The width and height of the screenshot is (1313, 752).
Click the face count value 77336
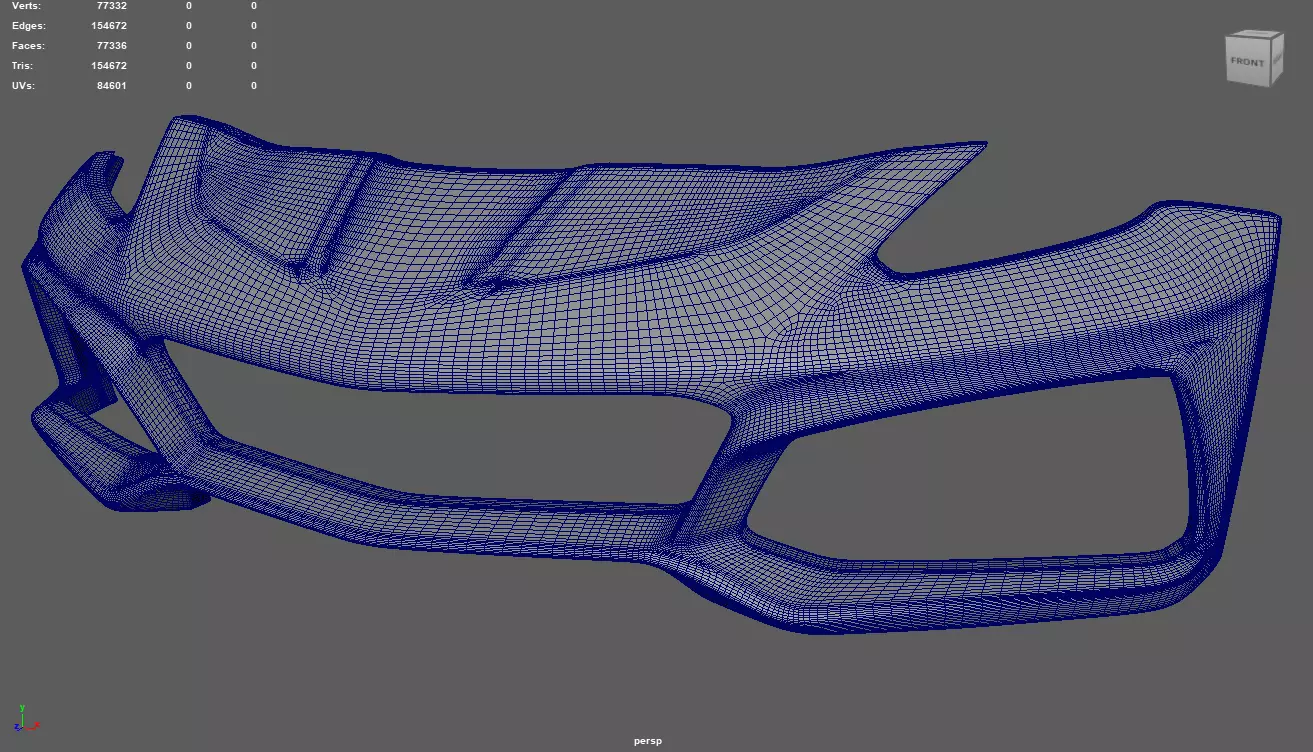coord(111,45)
